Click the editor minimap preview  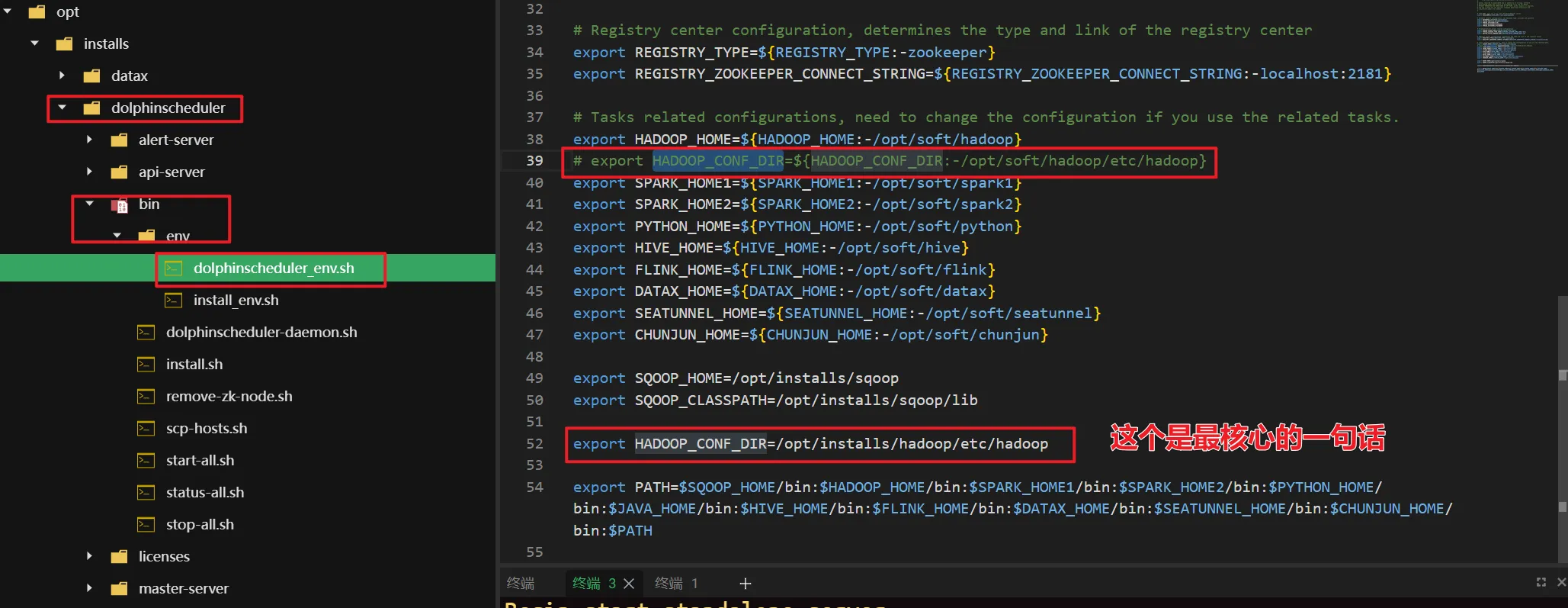[1515, 37]
